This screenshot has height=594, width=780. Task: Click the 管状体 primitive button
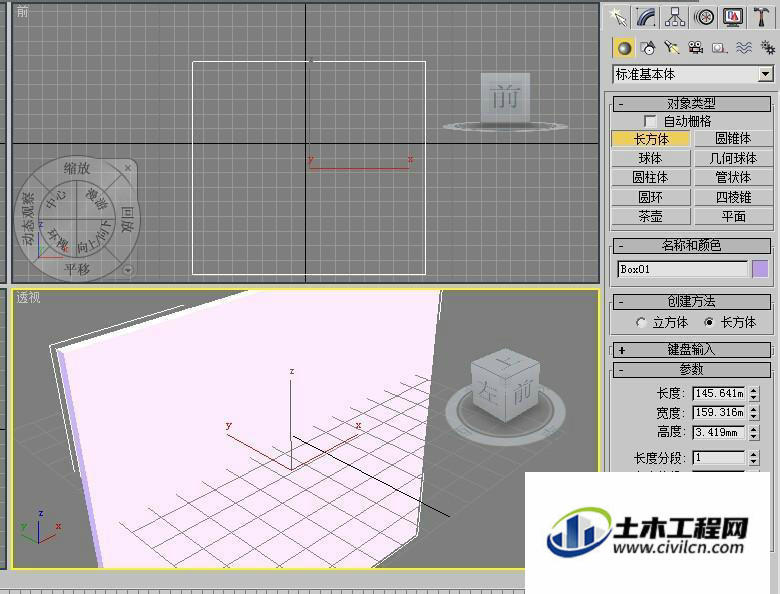click(733, 178)
